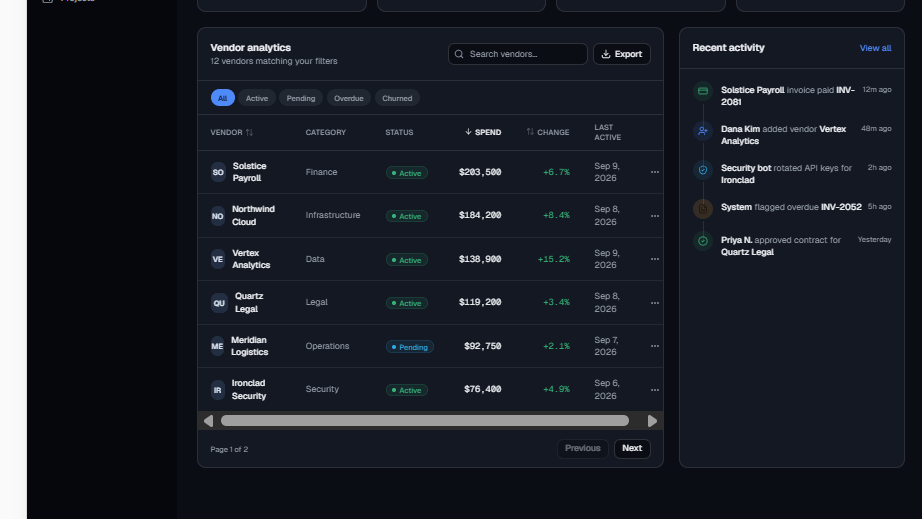
Task: Open row actions menu for Quartz Legal
Action: tap(654, 303)
